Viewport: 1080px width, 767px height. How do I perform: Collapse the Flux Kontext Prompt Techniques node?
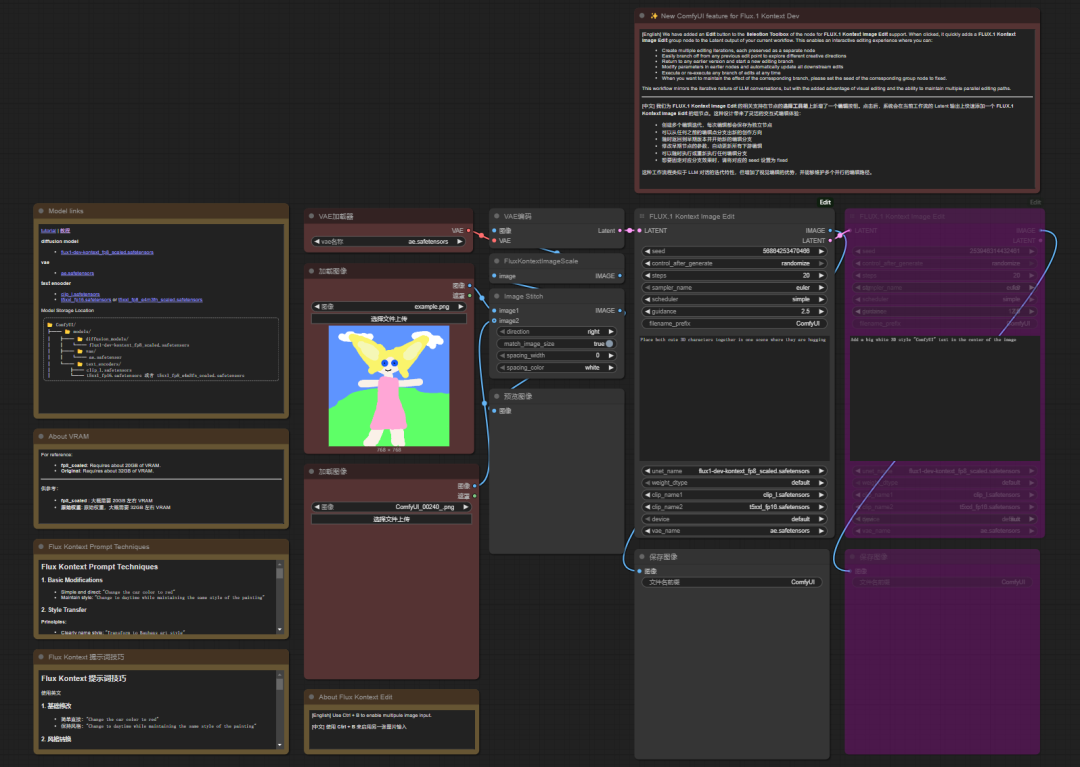(x=41, y=546)
